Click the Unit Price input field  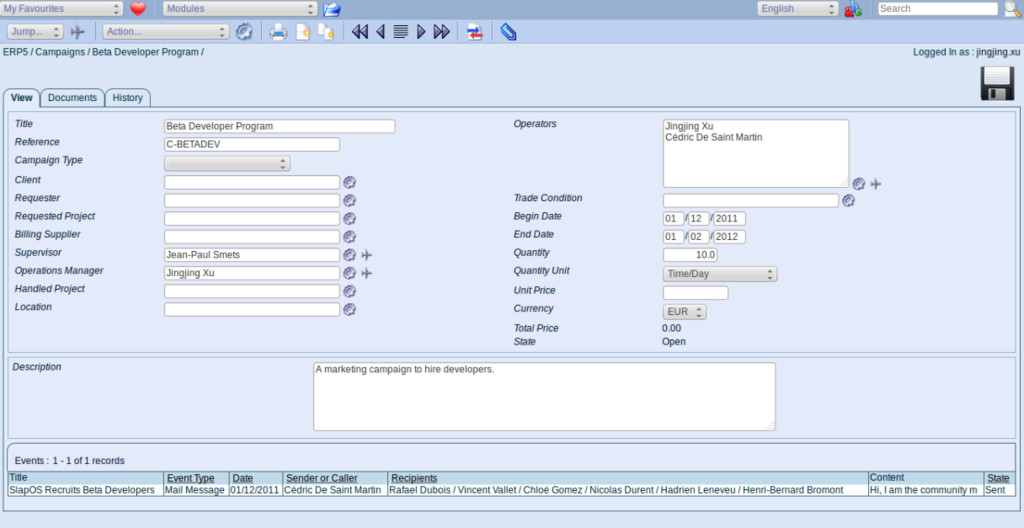point(695,293)
